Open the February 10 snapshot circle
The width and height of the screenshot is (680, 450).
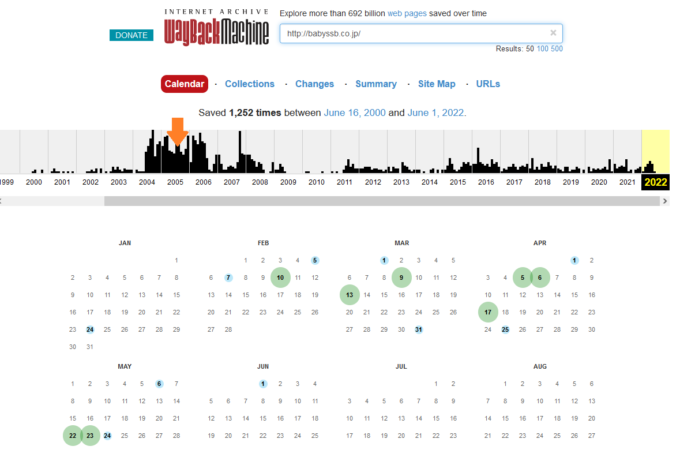(x=280, y=278)
